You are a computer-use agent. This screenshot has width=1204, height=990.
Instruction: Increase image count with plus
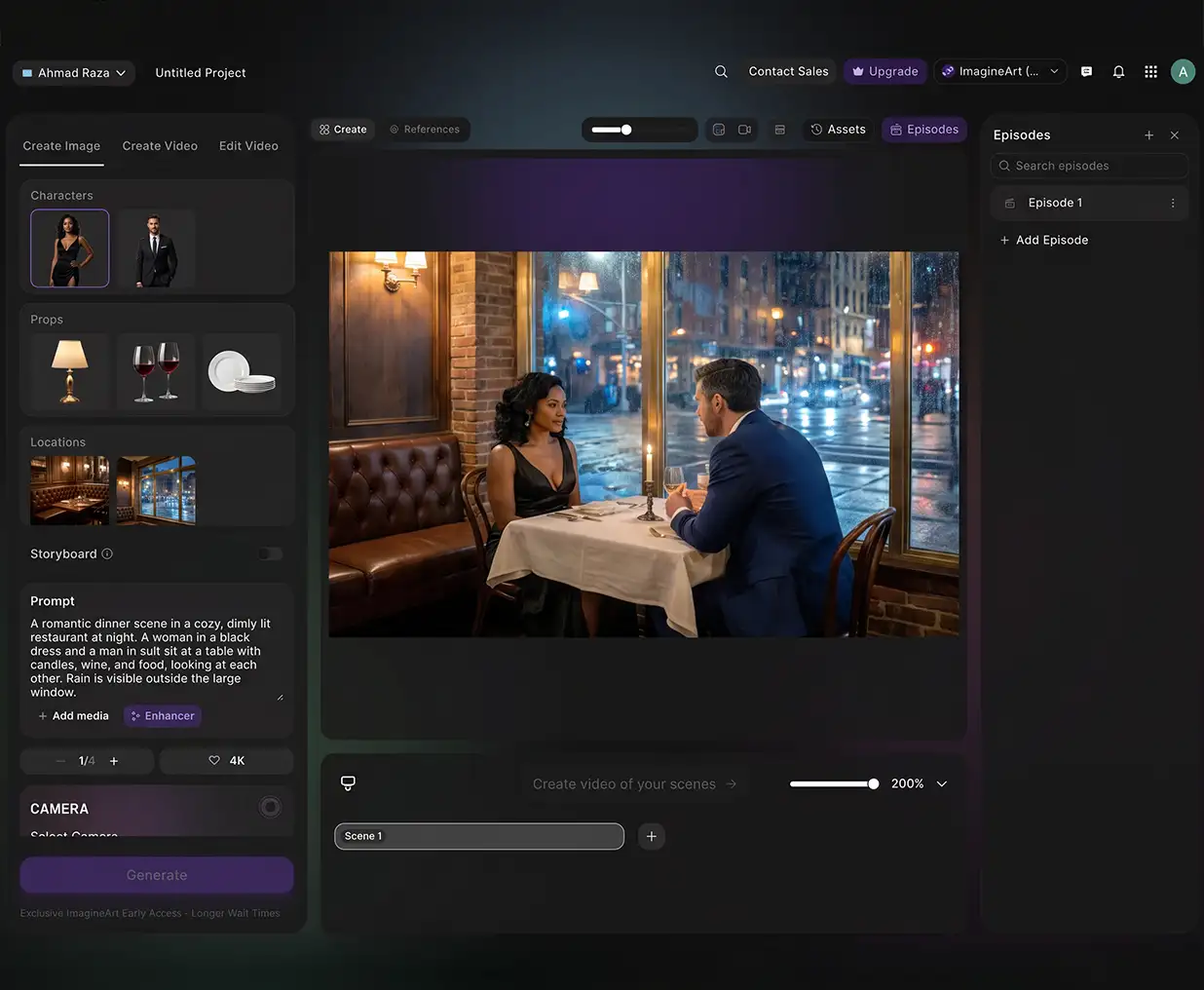pyautogui.click(x=114, y=761)
